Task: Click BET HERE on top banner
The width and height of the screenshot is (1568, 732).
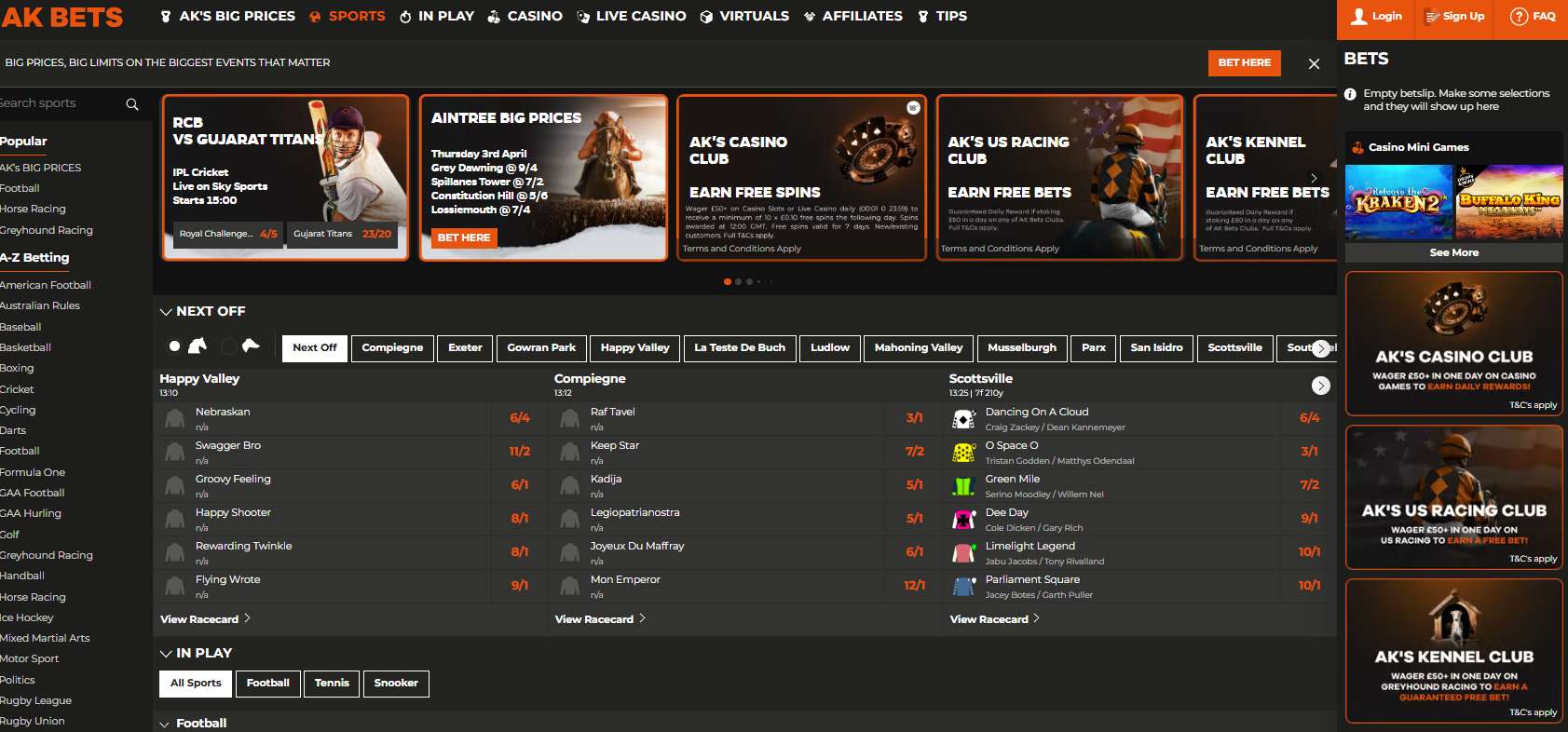Action: click(x=1245, y=62)
